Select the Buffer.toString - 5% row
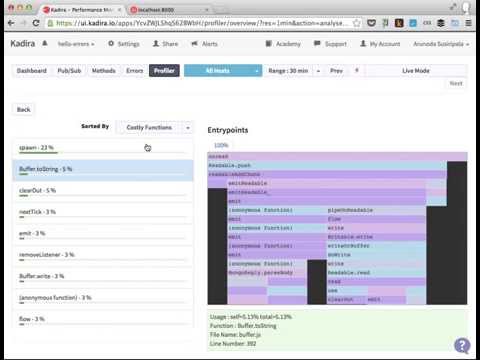This screenshot has height=360, width=480. pyautogui.click(x=103, y=170)
